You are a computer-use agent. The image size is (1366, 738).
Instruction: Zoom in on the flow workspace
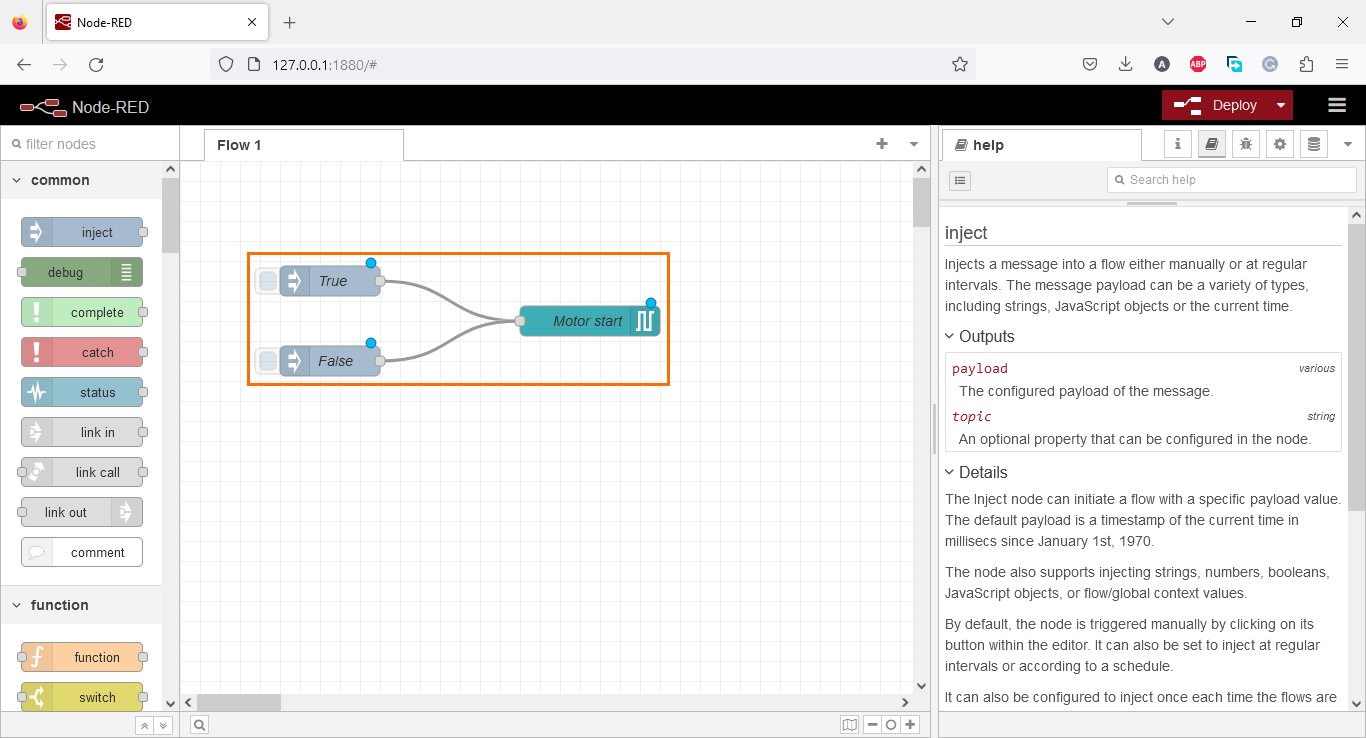click(910, 724)
